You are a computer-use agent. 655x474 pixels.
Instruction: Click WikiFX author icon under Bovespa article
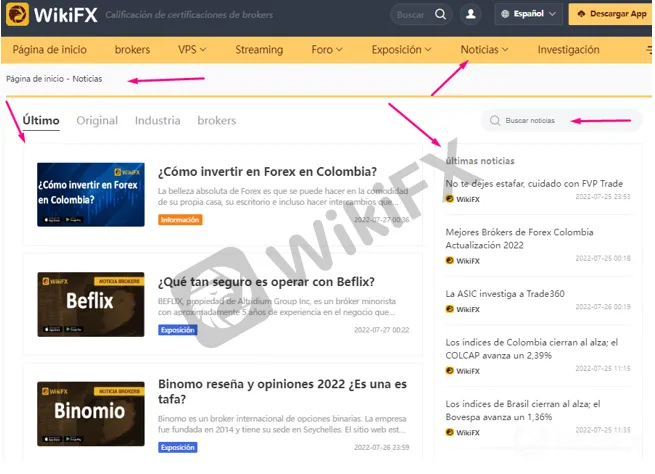coord(449,432)
